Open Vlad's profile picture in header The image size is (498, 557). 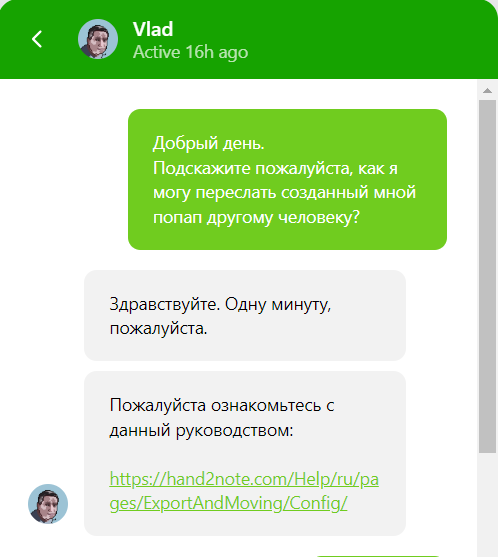[98, 39]
